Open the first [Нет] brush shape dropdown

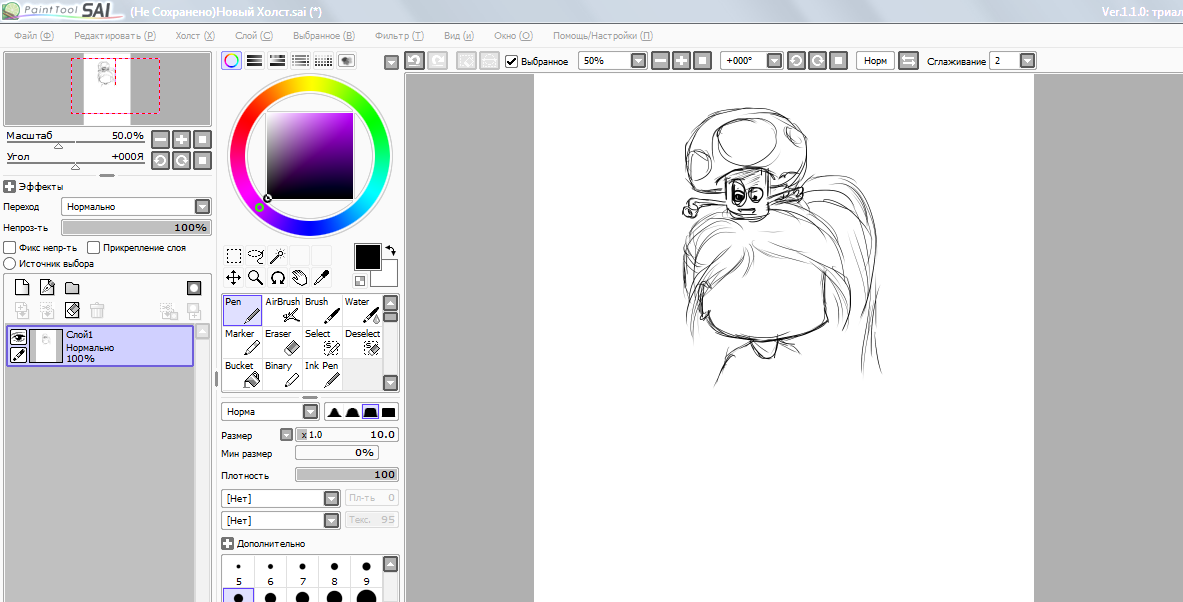(330, 499)
